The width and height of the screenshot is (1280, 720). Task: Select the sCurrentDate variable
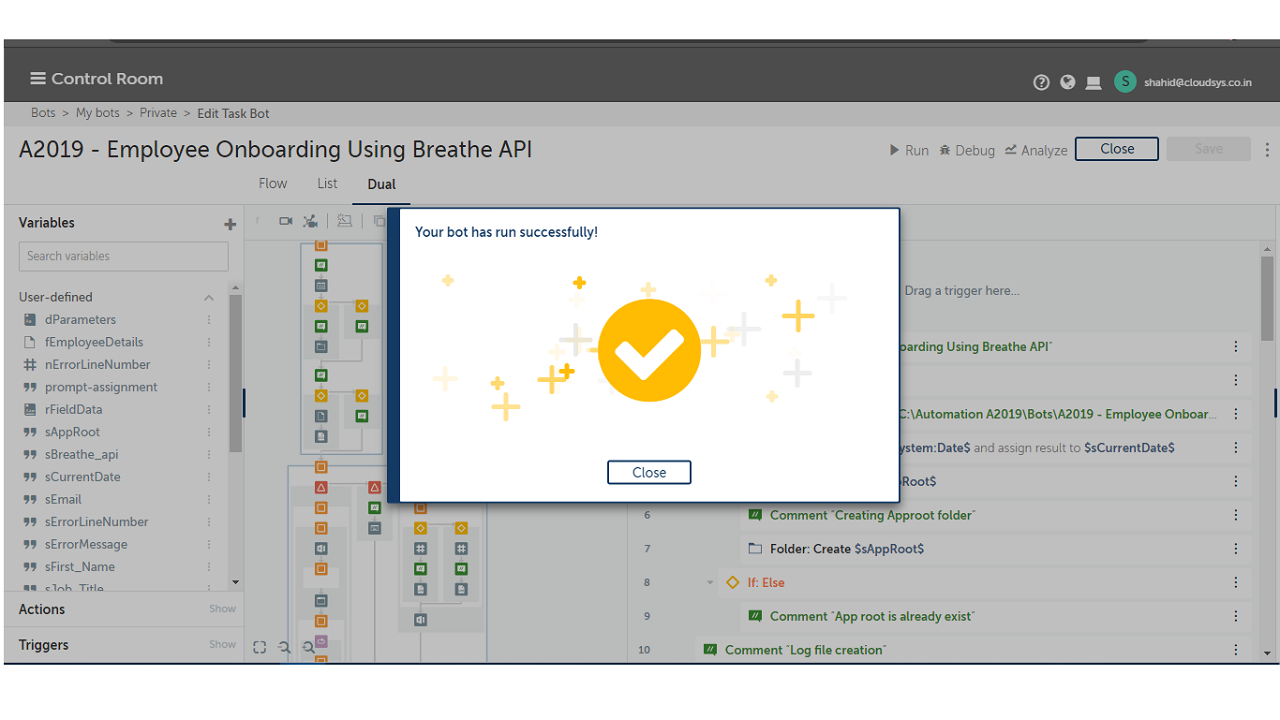[x=83, y=477]
